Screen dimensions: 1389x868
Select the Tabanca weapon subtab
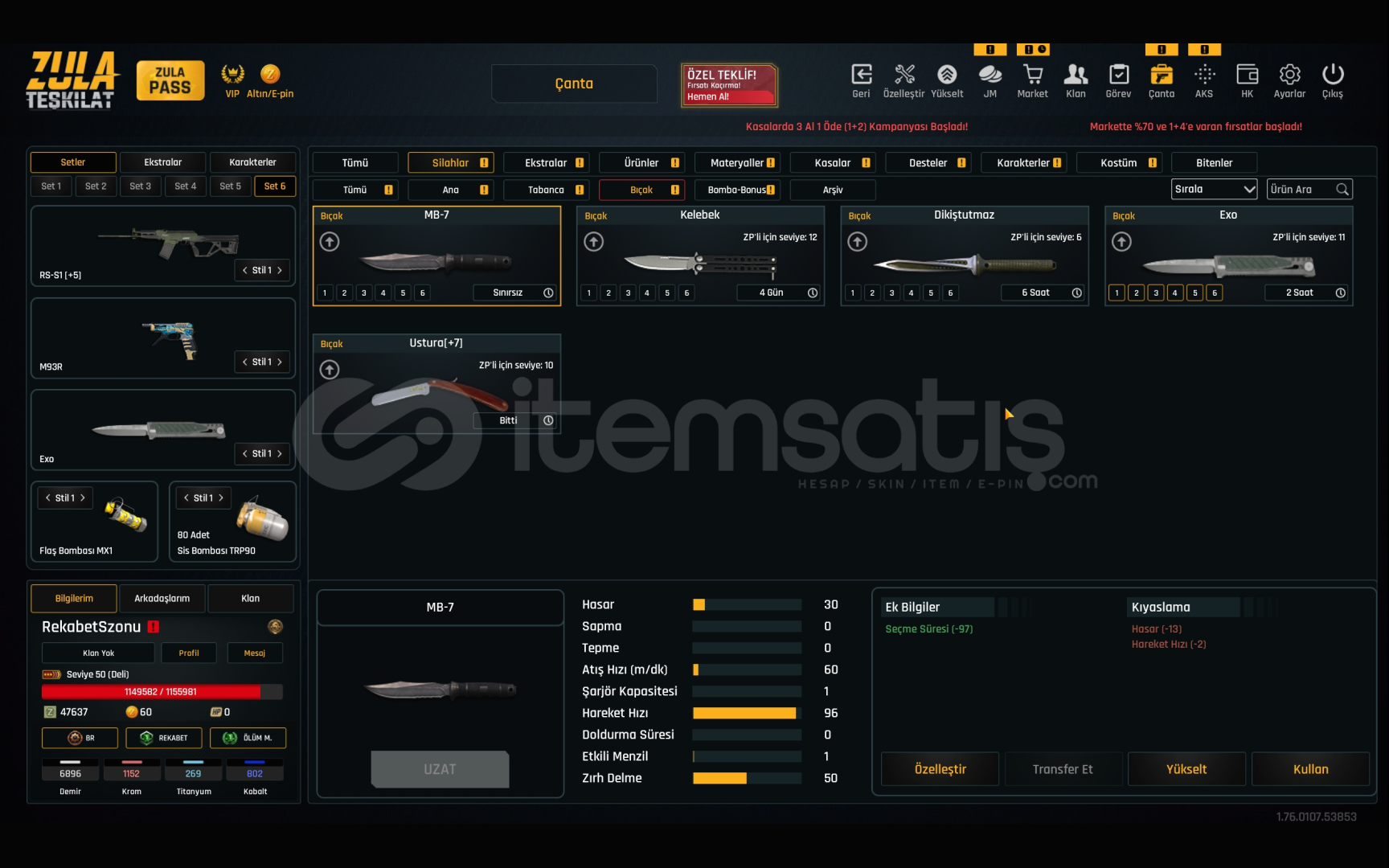tap(547, 190)
